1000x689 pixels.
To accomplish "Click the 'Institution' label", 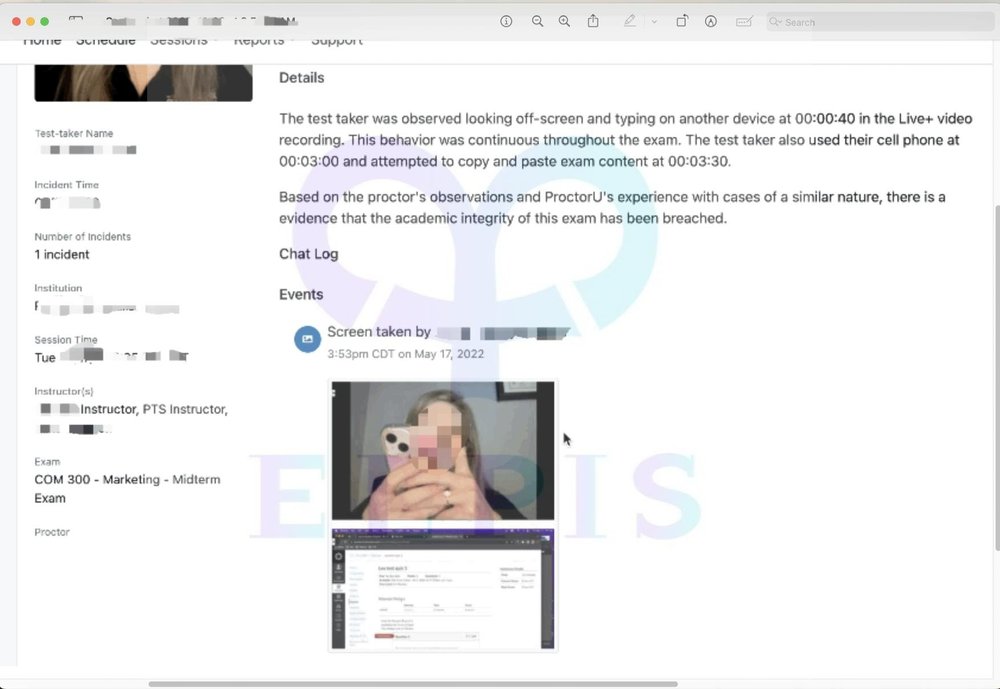I will pos(58,288).
